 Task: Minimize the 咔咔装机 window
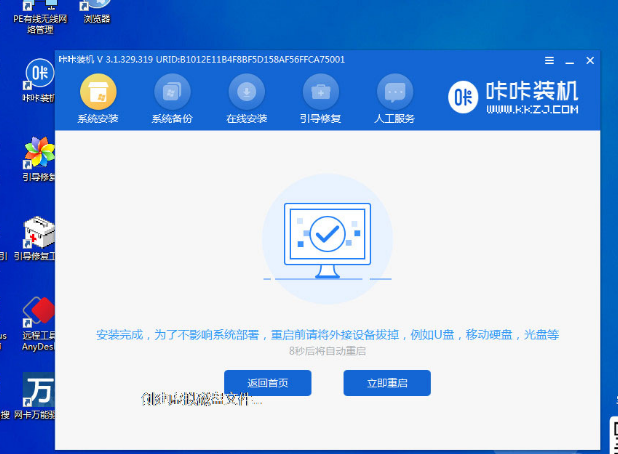pos(568,60)
